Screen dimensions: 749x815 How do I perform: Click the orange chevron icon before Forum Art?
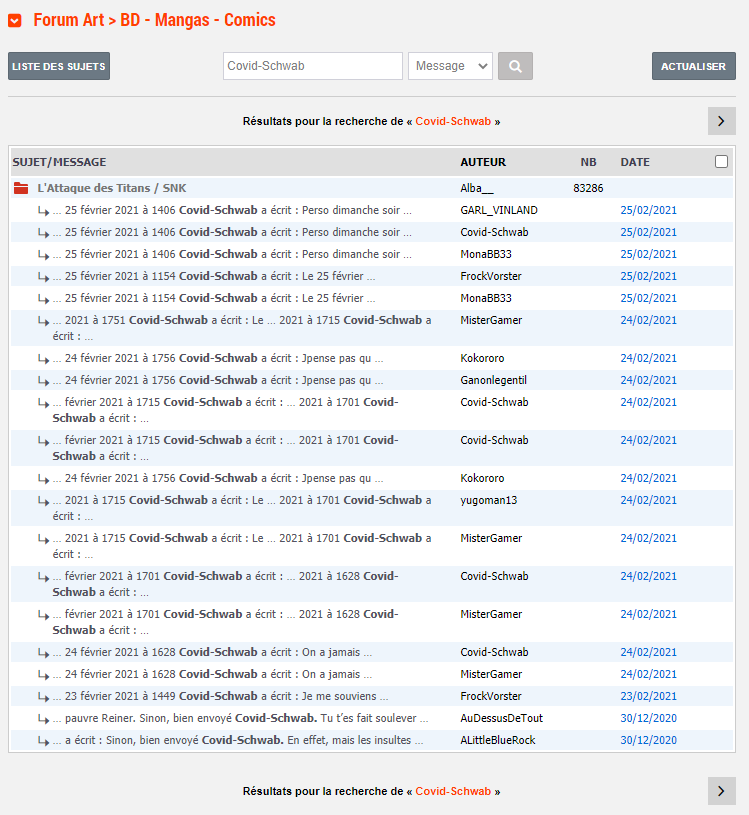pyautogui.click(x=15, y=21)
